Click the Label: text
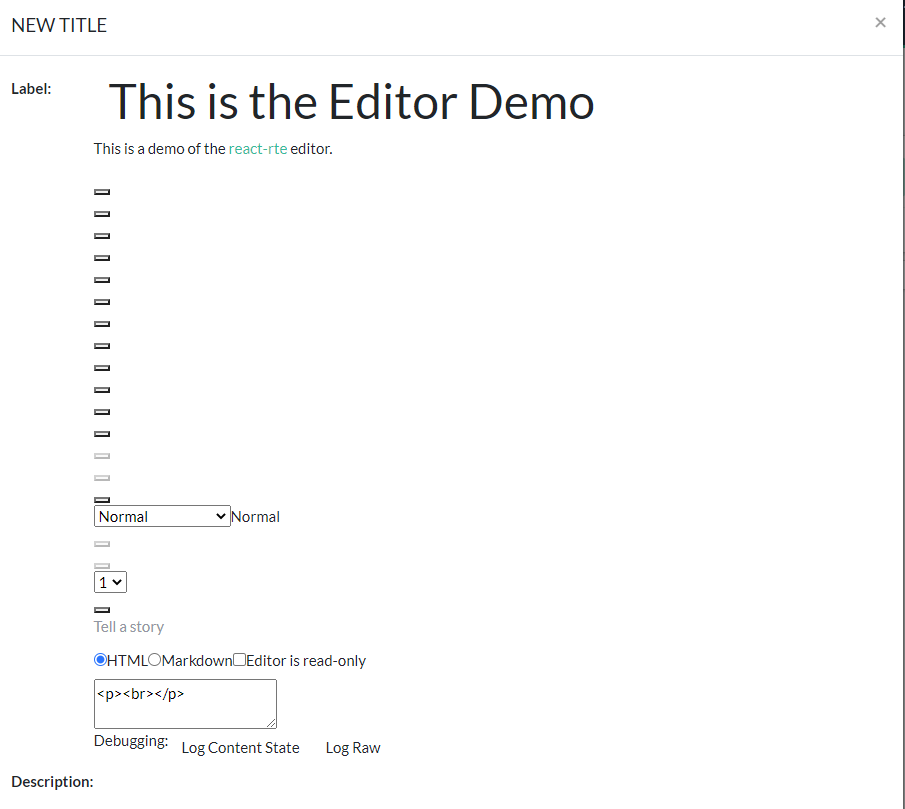The height and width of the screenshot is (809, 905). click(31, 89)
